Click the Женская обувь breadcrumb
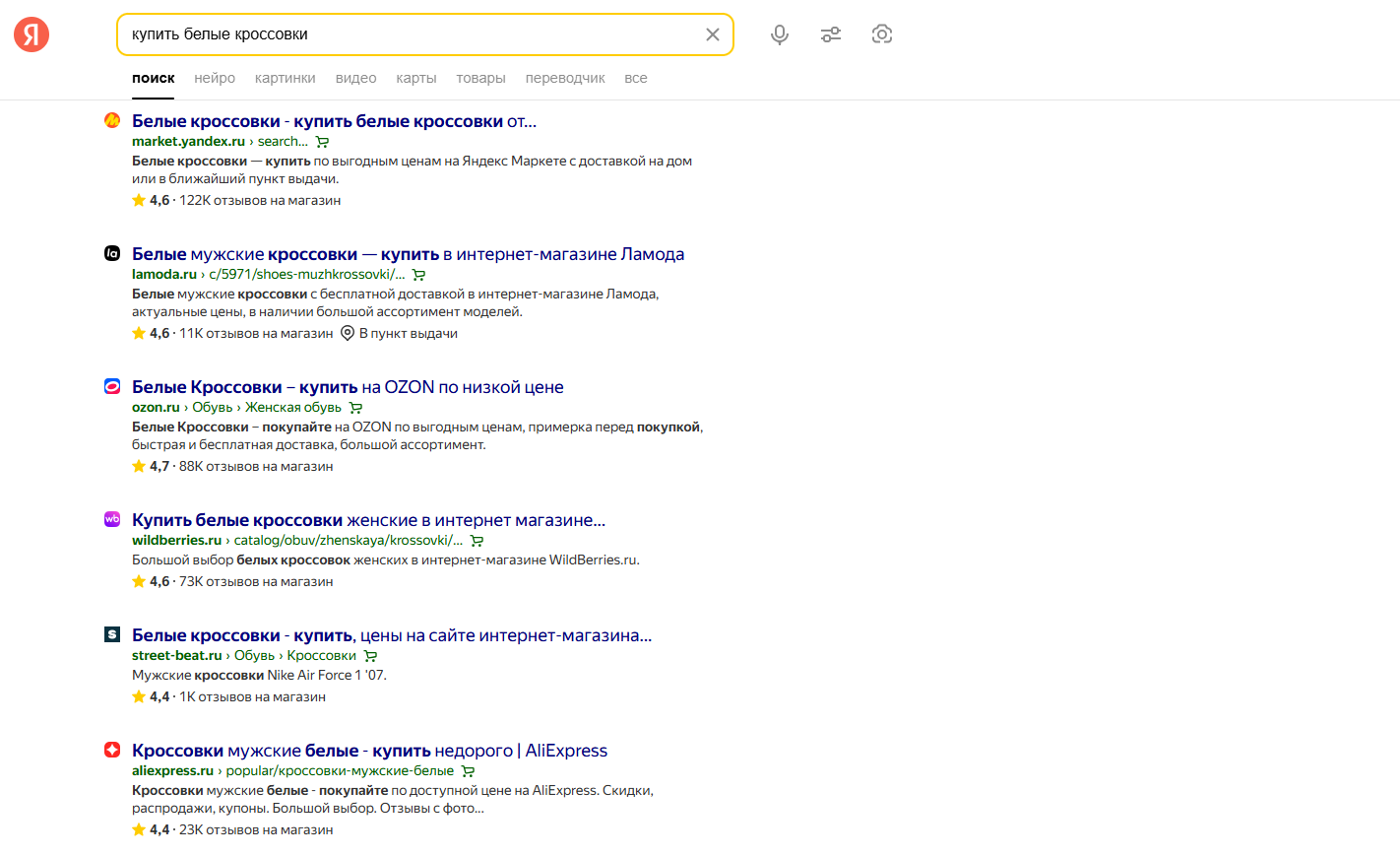 pos(293,407)
